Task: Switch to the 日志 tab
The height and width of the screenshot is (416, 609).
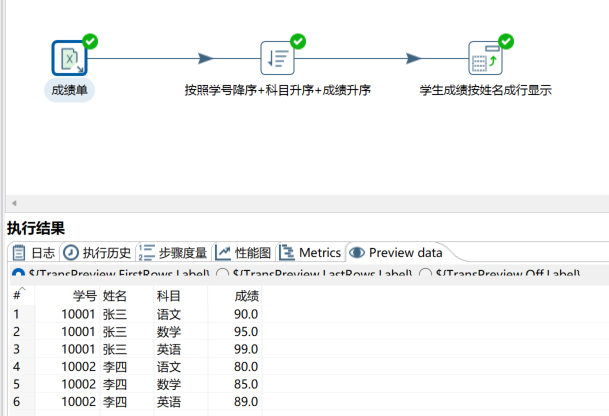Action: [34, 253]
